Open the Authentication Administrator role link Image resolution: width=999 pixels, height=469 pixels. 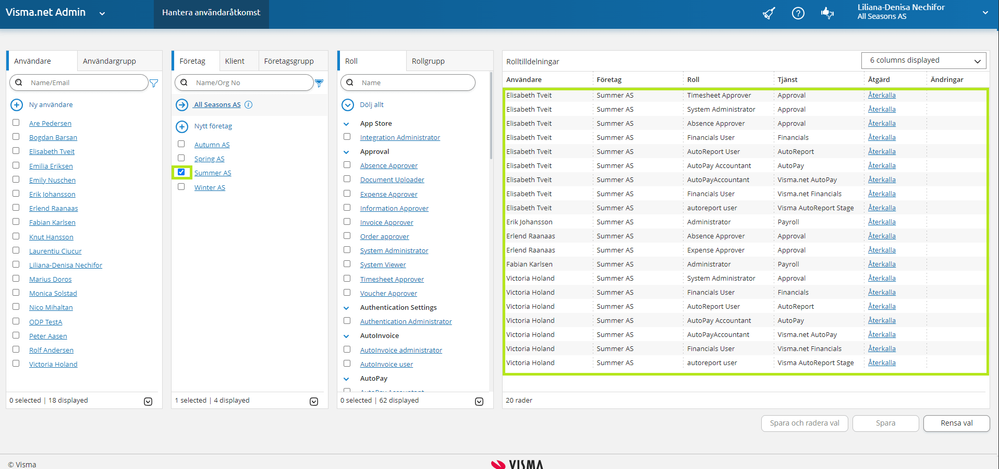(406, 322)
